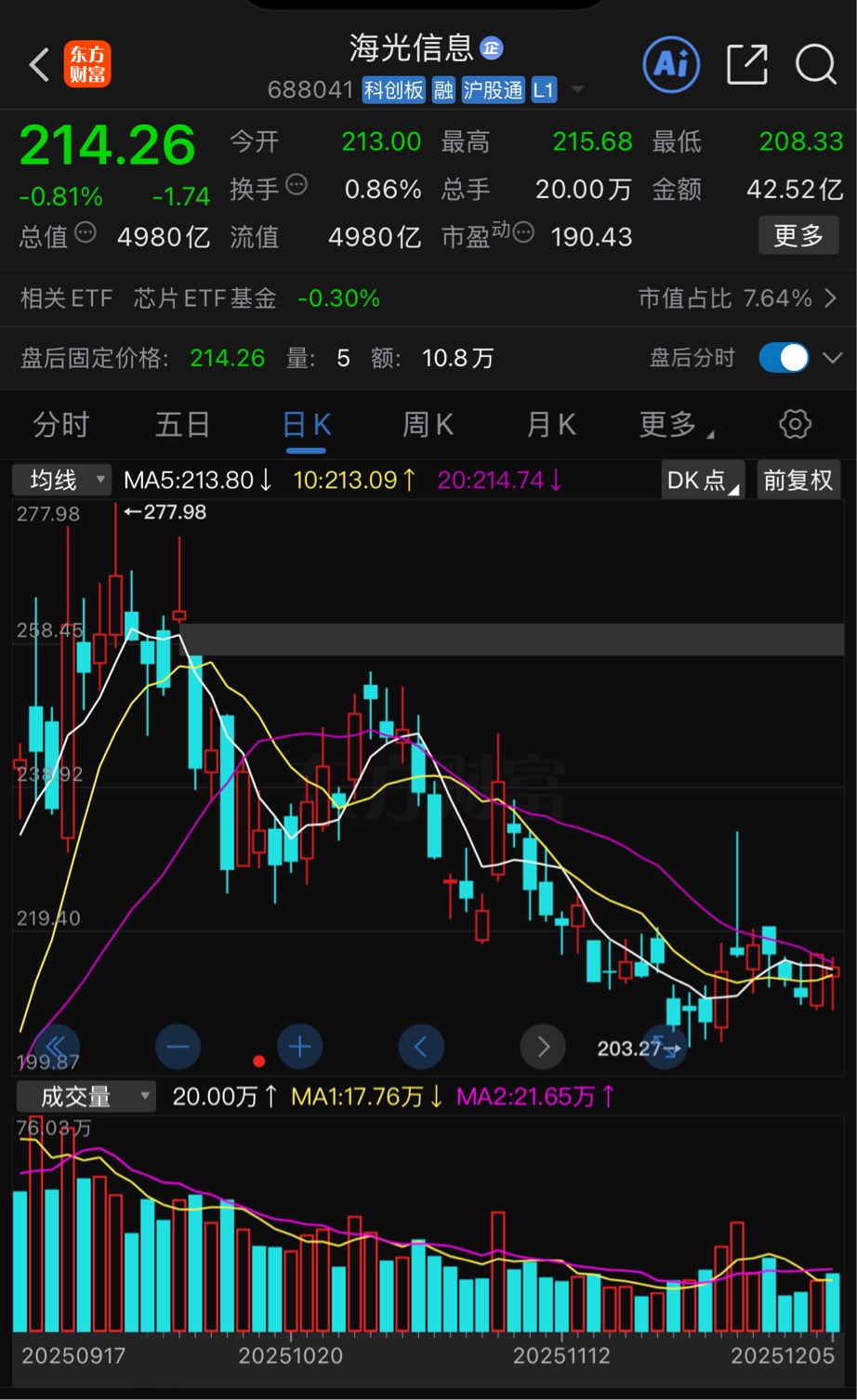This screenshot has height=1400, width=857.
Task: Jump to earliest candles double-arrow button
Action: tap(56, 1047)
